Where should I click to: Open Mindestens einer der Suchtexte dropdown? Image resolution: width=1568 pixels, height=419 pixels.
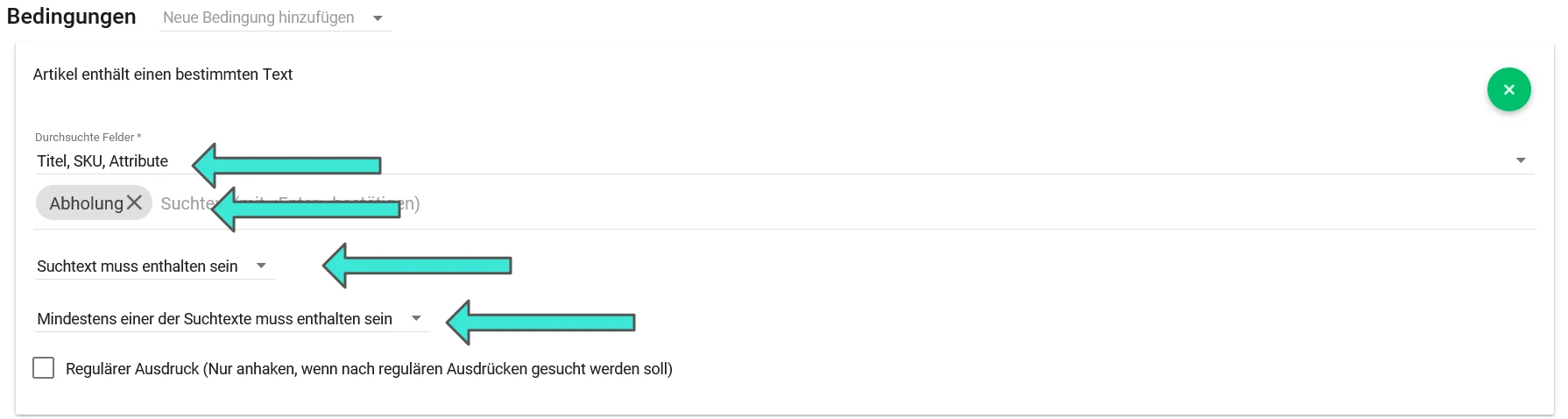[x=231, y=319]
